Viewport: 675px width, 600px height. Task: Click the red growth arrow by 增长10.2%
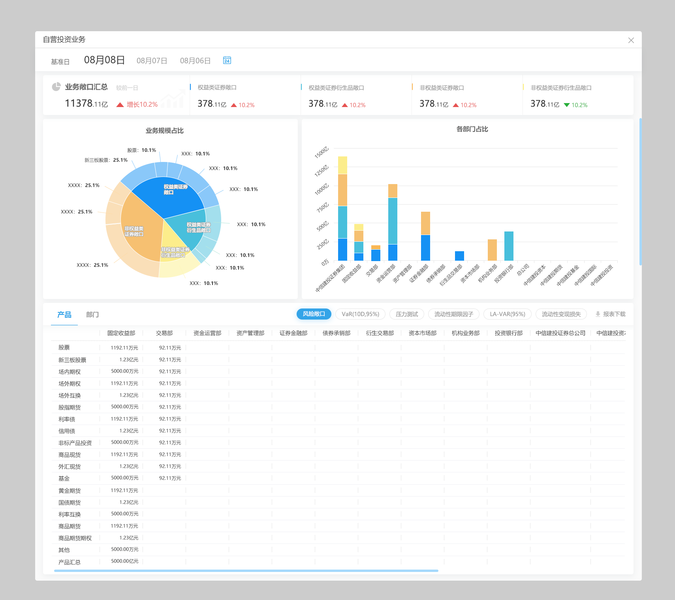pyautogui.click(x=120, y=105)
